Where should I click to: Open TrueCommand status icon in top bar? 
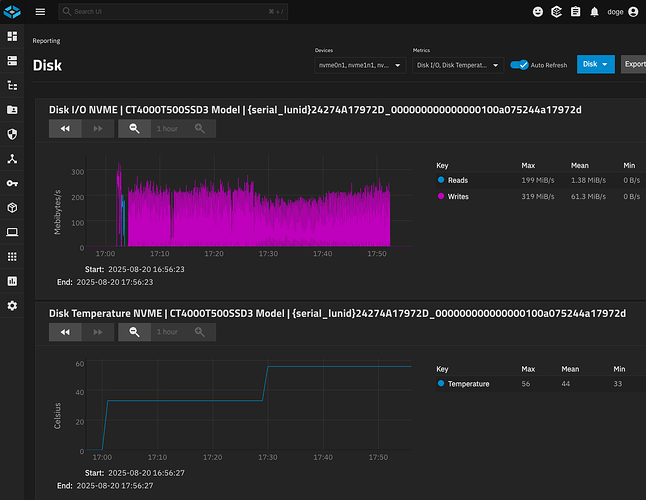click(556, 12)
